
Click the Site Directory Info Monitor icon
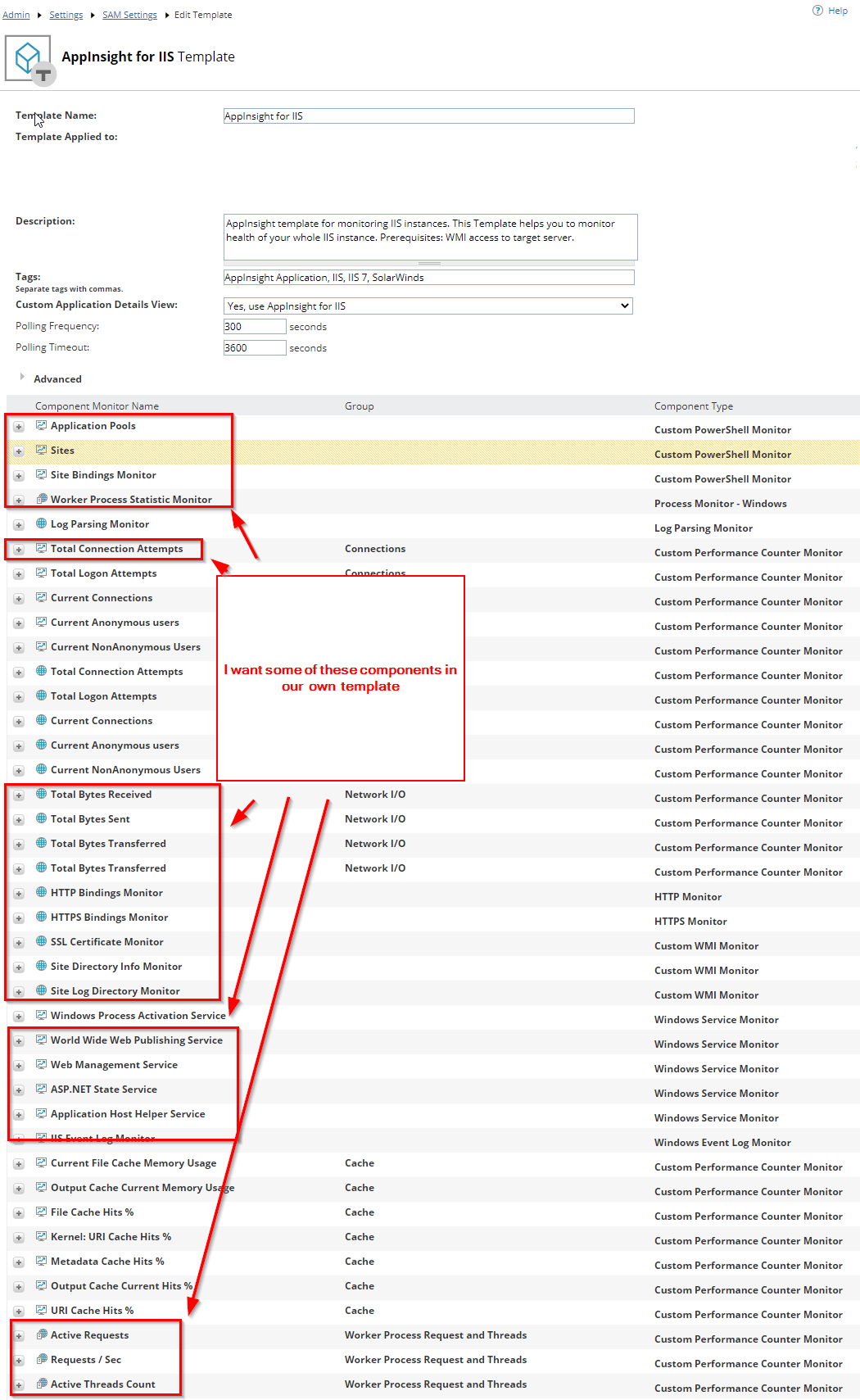pyautogui.click(x=41, y=966)
